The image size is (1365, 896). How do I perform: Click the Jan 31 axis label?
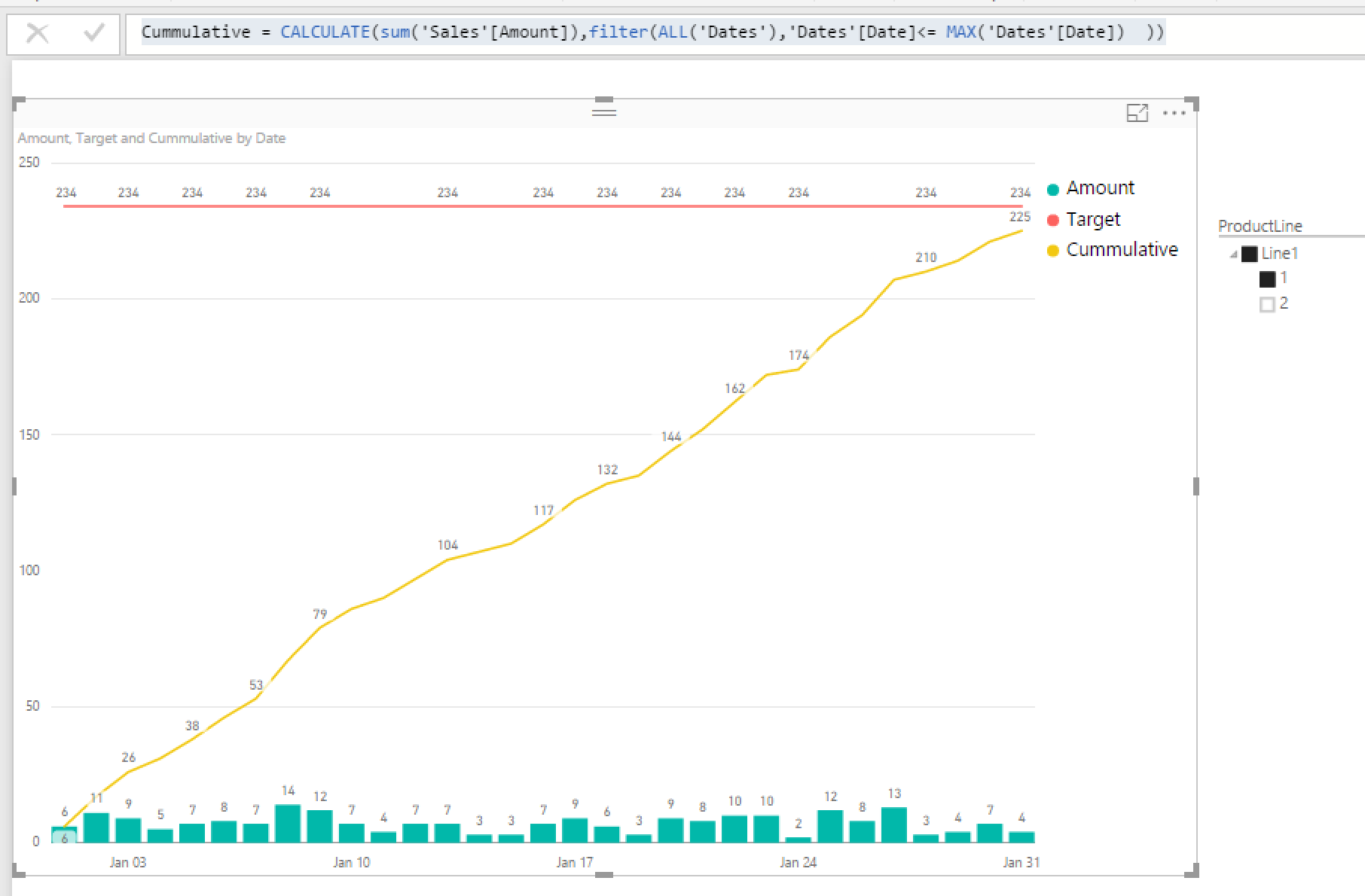point(1021,862)
